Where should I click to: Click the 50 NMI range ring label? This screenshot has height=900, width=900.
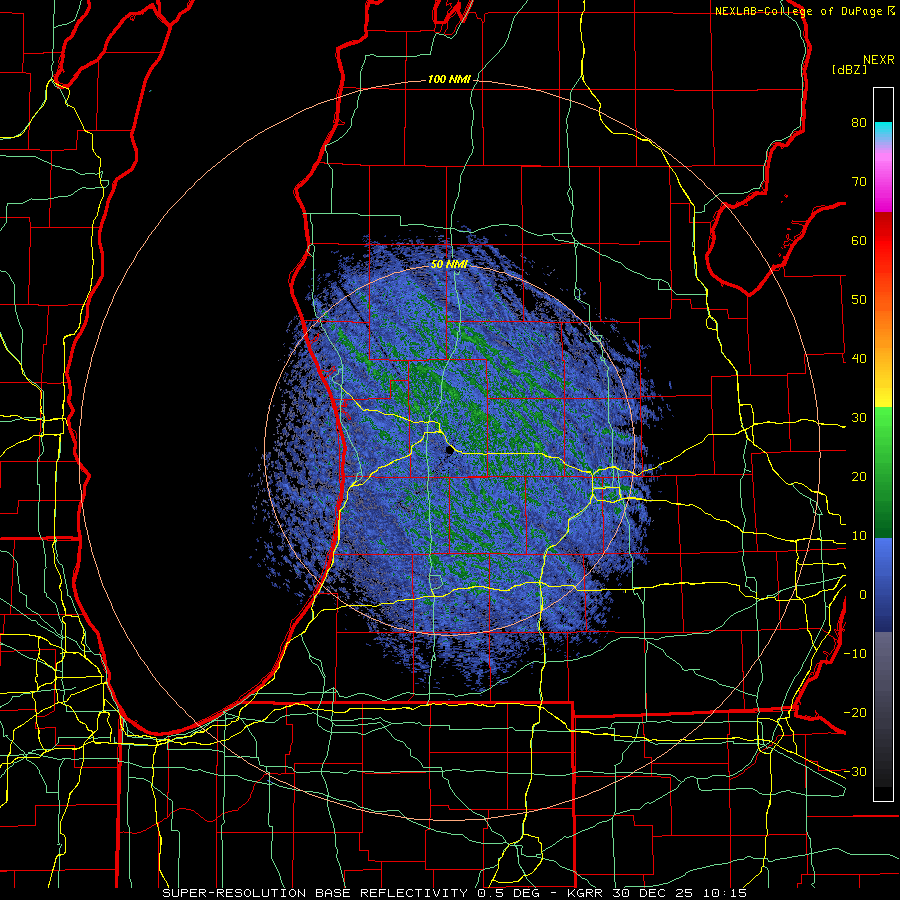coord(449,264)
